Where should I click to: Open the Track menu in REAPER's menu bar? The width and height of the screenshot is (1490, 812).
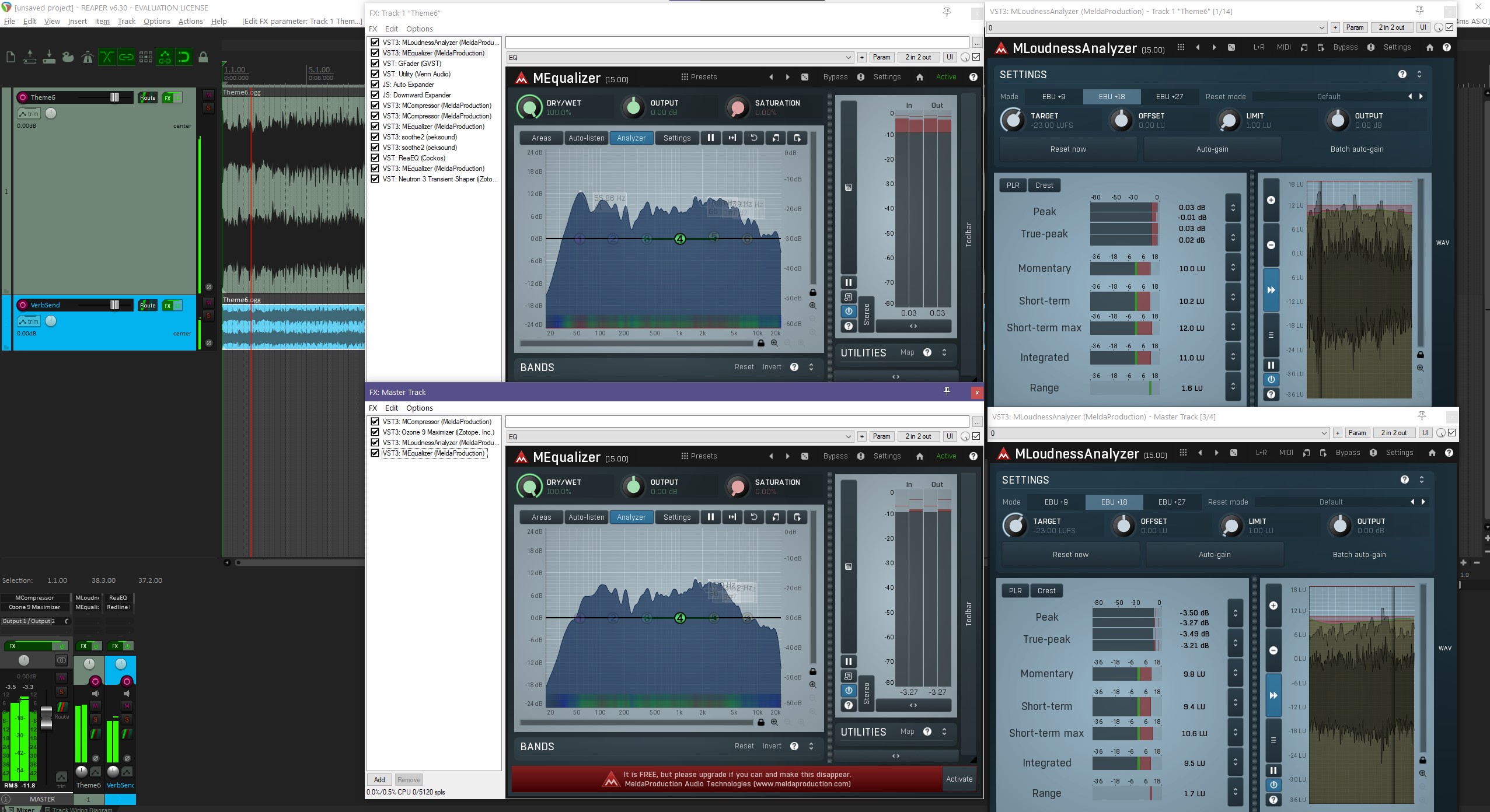pyautogui.click(x=126, y=22)
